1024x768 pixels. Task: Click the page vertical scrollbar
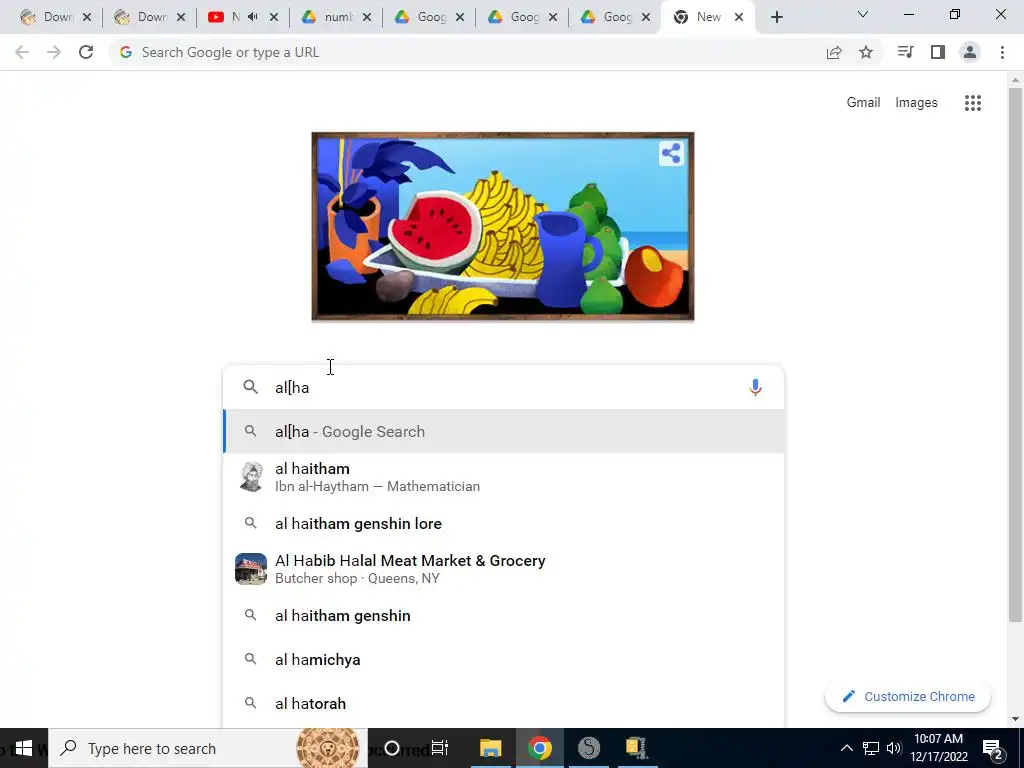coord(1015,353)
